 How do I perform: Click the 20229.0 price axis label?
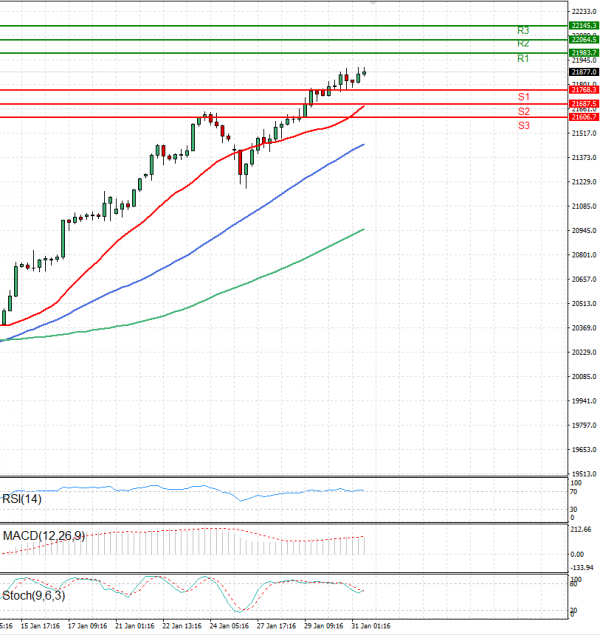pos(584,352)
